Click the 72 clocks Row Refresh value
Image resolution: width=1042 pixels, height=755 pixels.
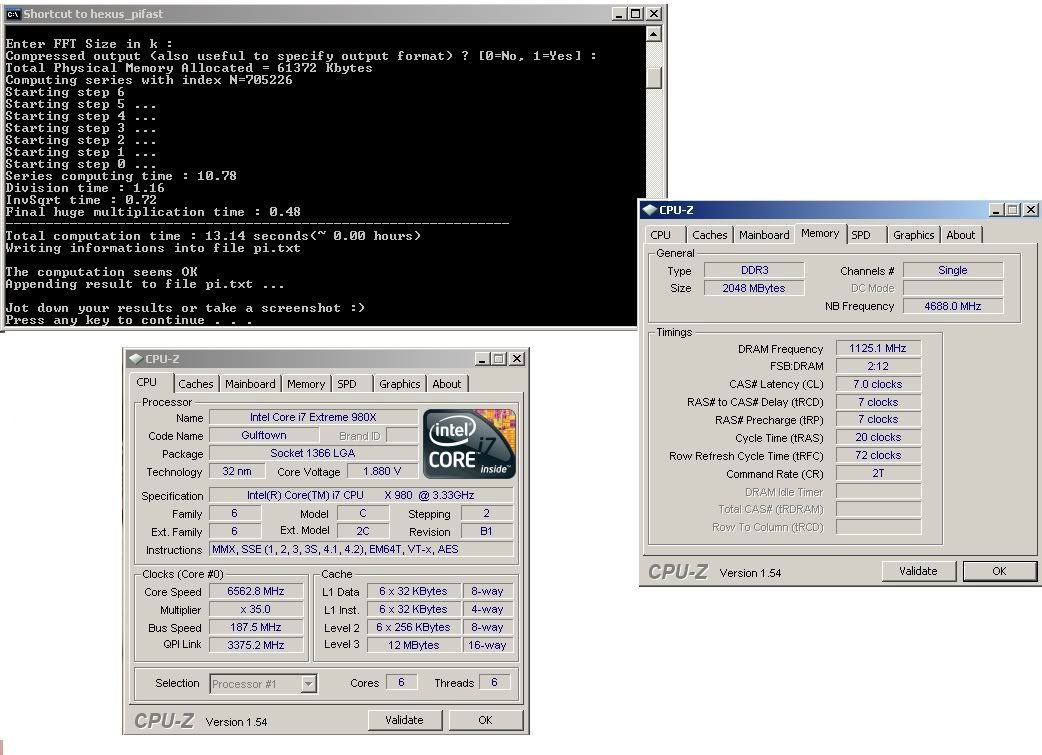point(878,455)
